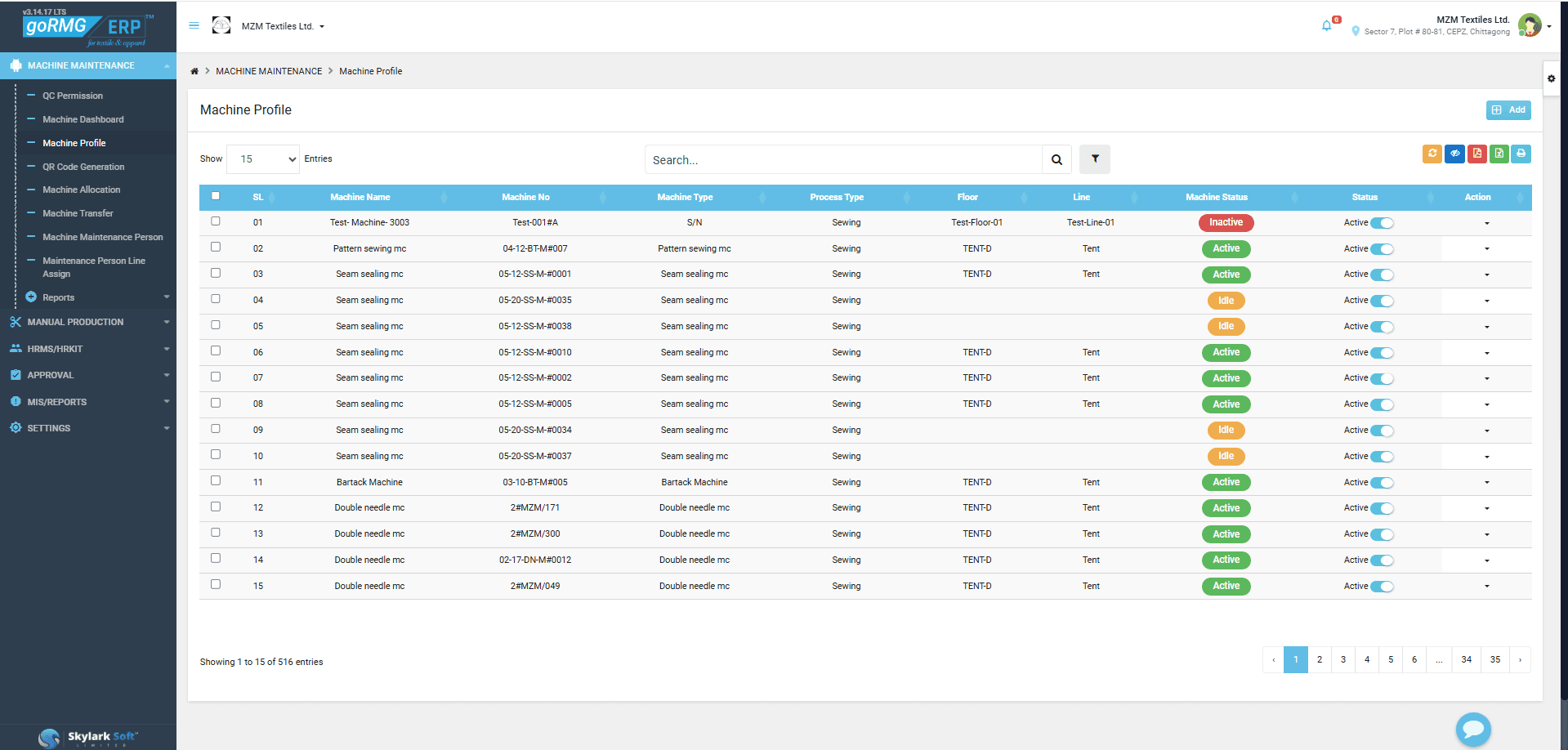1568x750 pixels.
Task: Click the orange refresh table icon
Action: [1432, 154]
